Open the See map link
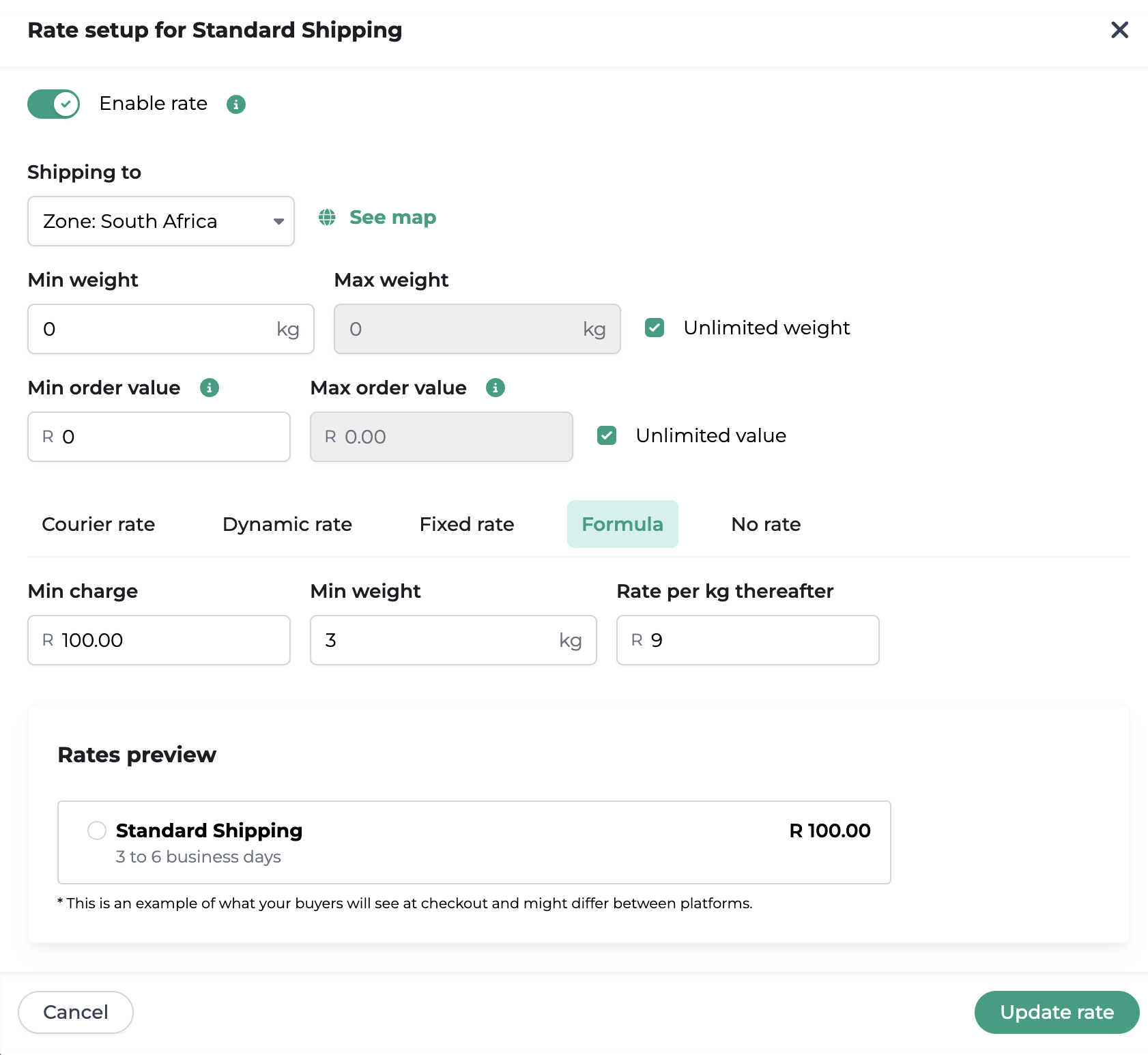 coord(392,218)
